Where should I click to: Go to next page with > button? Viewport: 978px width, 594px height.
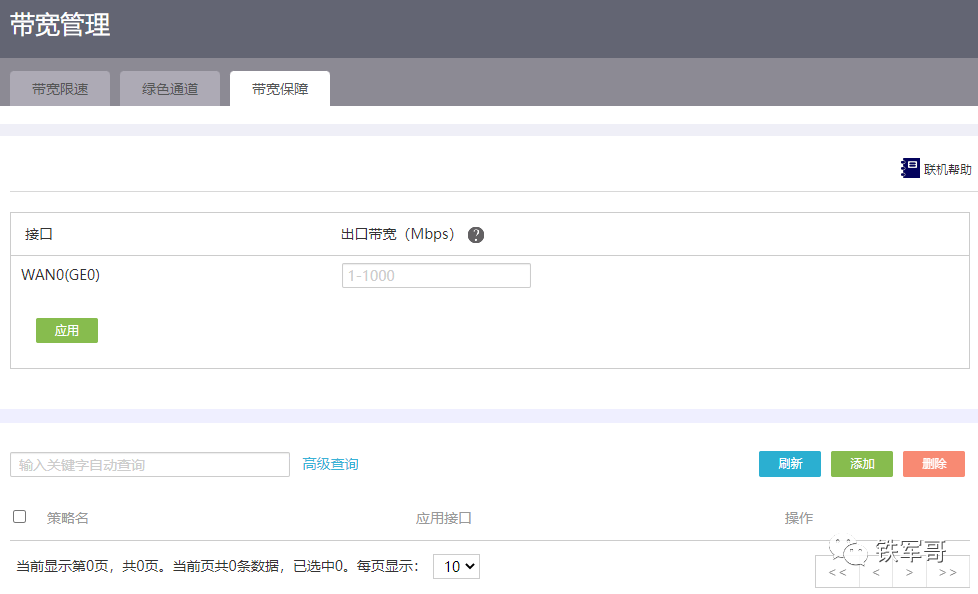(x=909, y=573)
